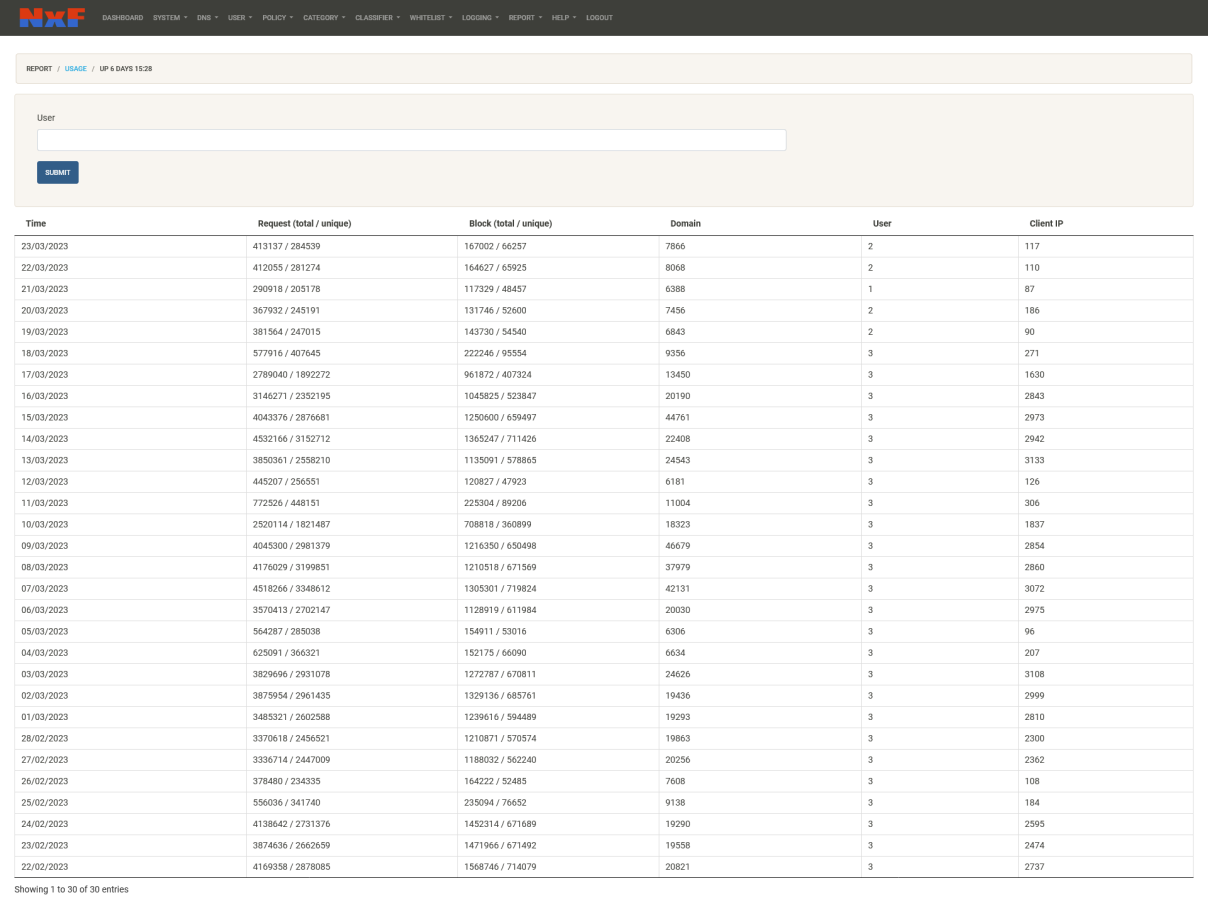Open the Report dropdown menu
1208x900 pixels.
click(x=525, y=18)
